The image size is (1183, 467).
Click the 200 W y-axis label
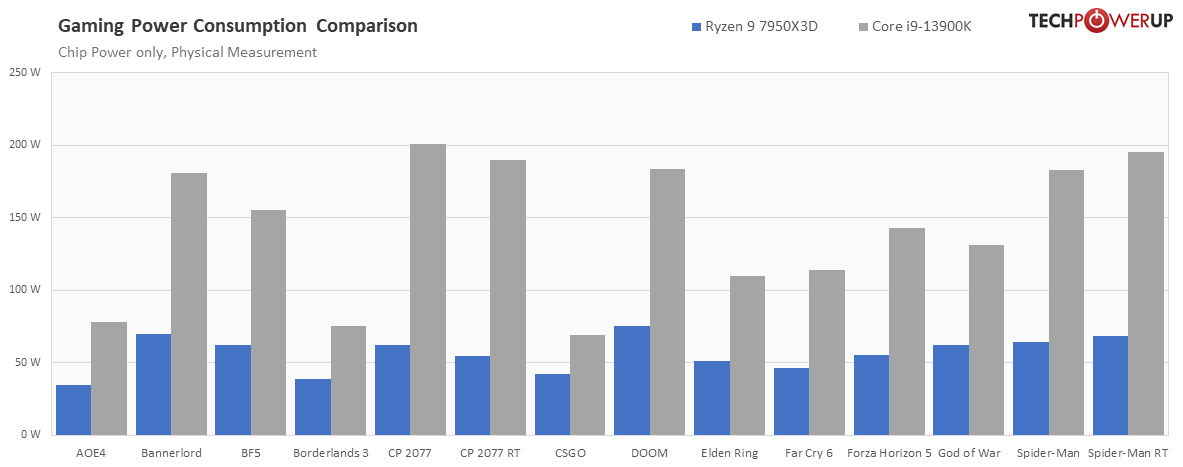pyautogui.click(x=25, y=146)
